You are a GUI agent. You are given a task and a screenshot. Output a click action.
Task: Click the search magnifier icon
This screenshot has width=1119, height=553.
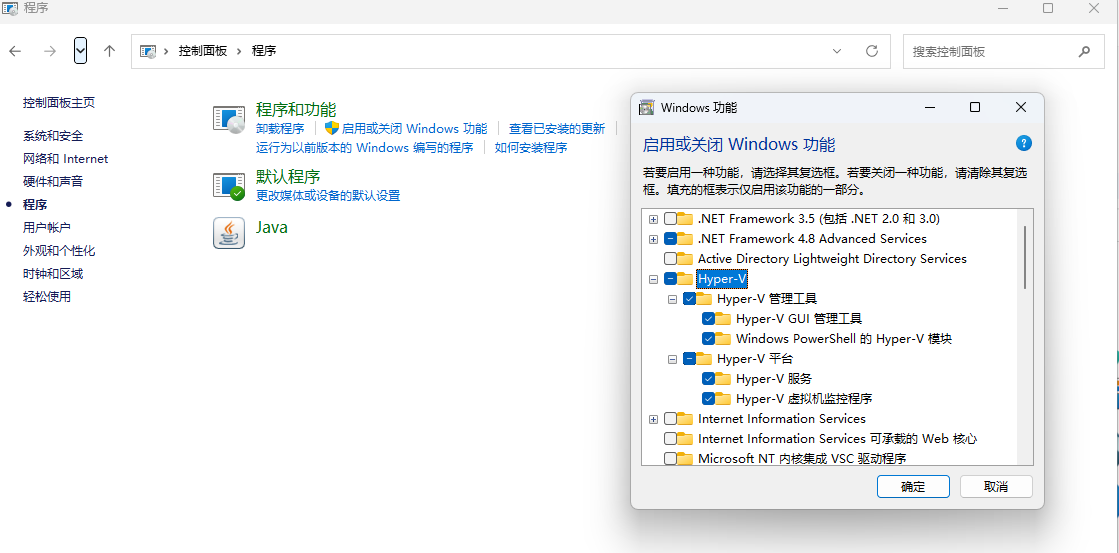[1084, 51]
